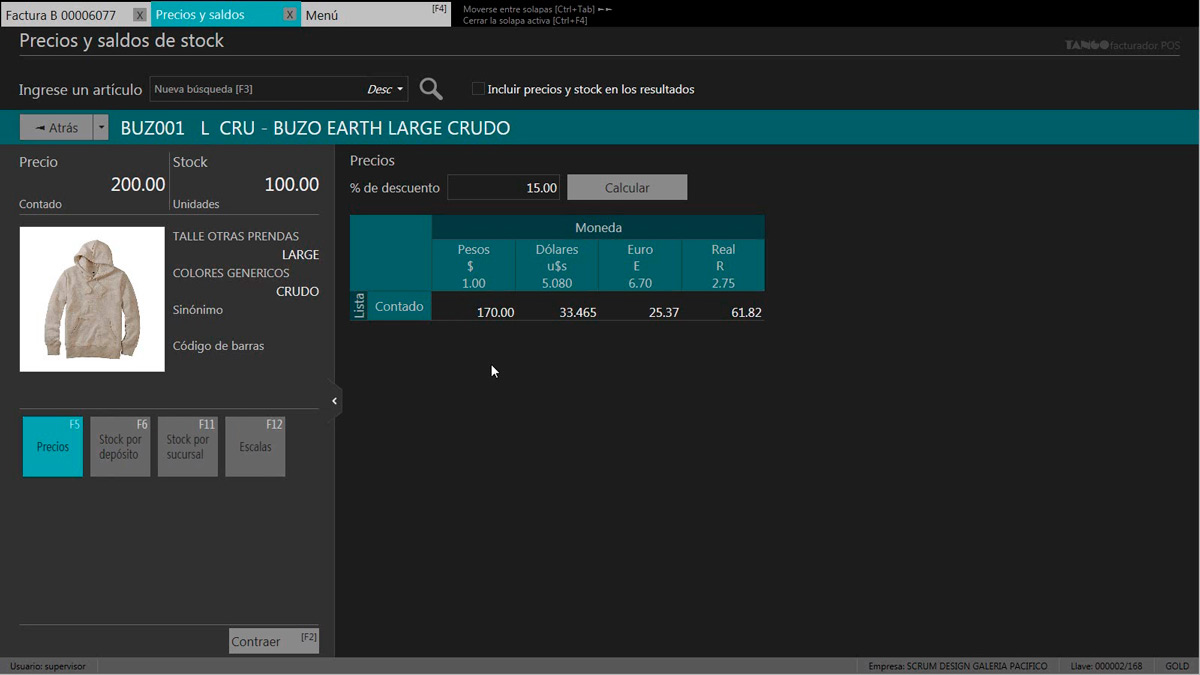Open the Escalas F12 tile

255,446
